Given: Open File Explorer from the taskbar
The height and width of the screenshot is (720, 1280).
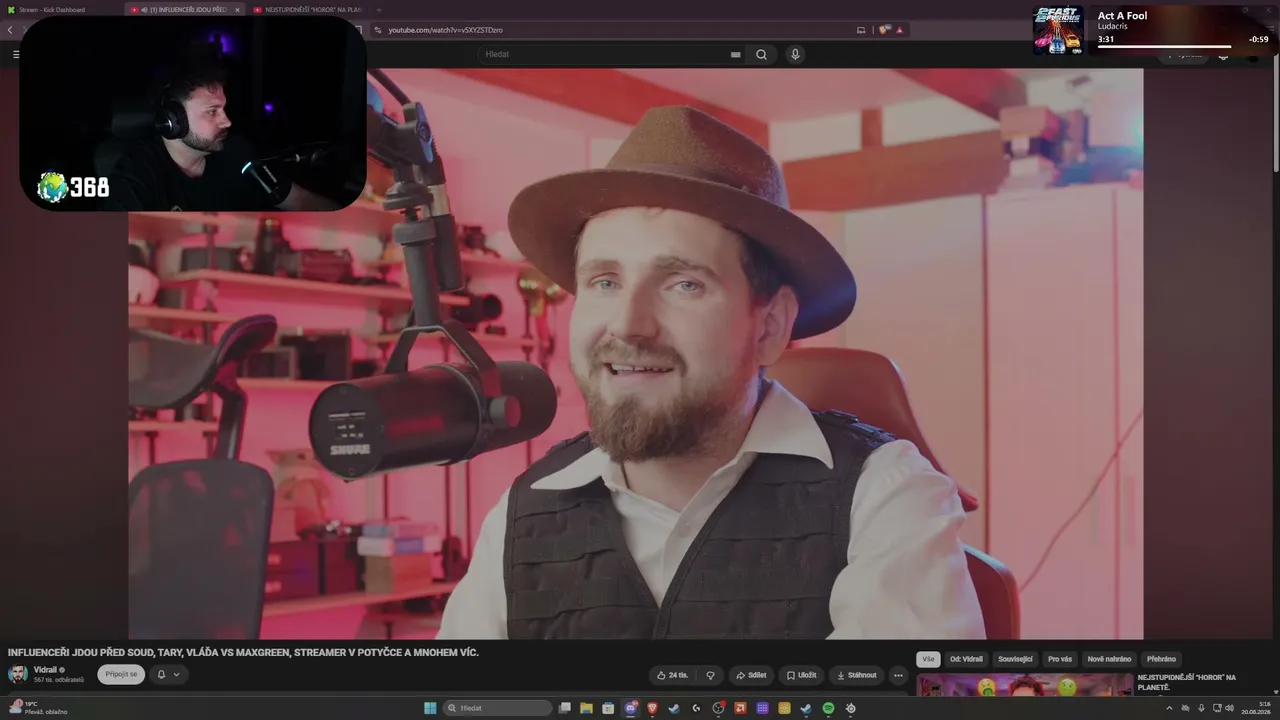Looking at the screenshot, I should (587, 708).
